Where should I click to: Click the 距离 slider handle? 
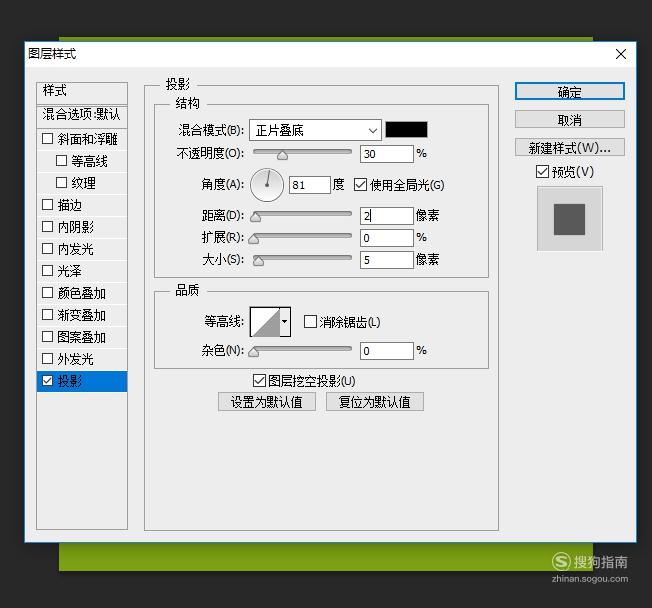(256, 217)
